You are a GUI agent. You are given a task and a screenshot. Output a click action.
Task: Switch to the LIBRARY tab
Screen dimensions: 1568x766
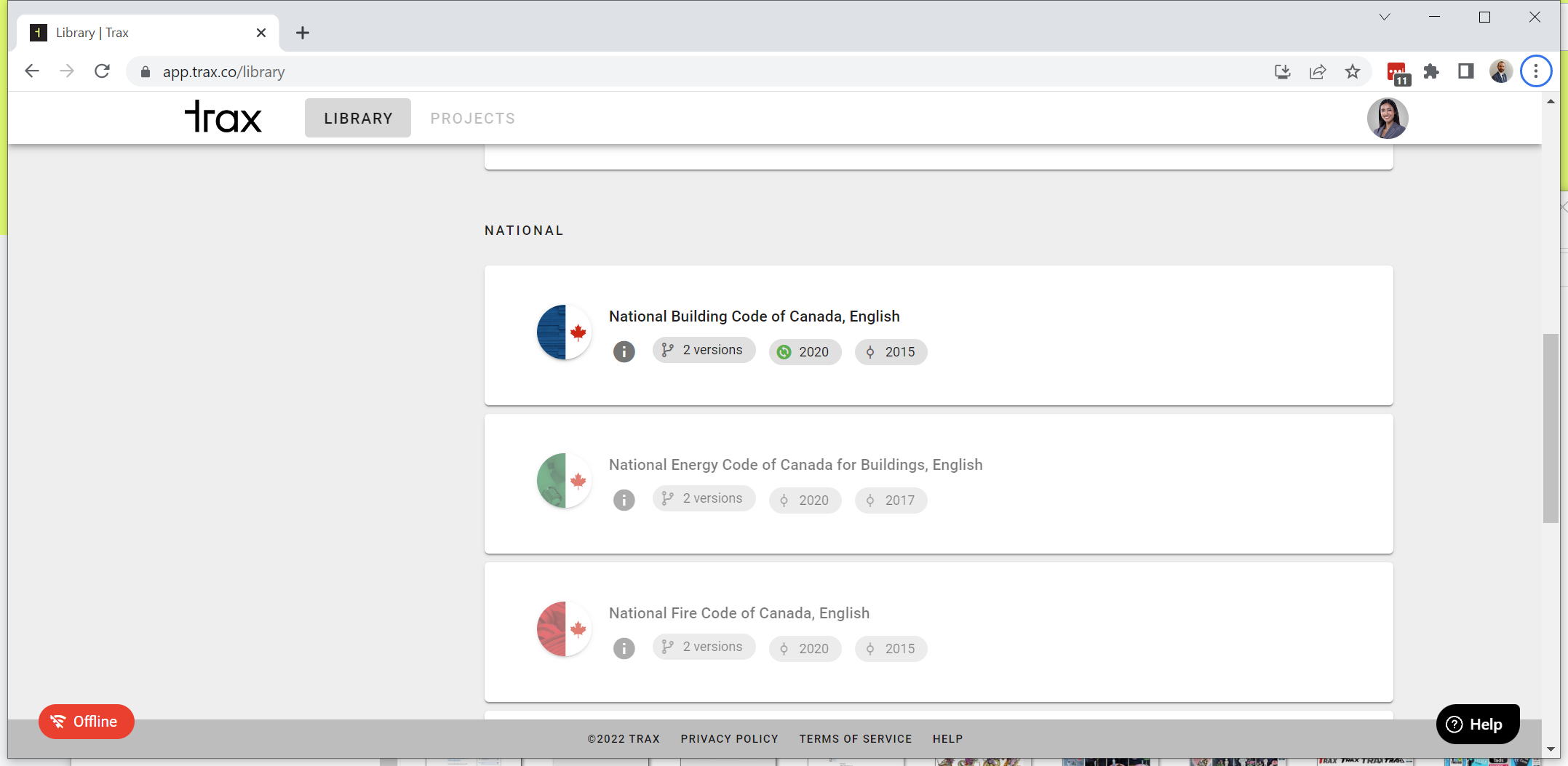click(358, 118)
